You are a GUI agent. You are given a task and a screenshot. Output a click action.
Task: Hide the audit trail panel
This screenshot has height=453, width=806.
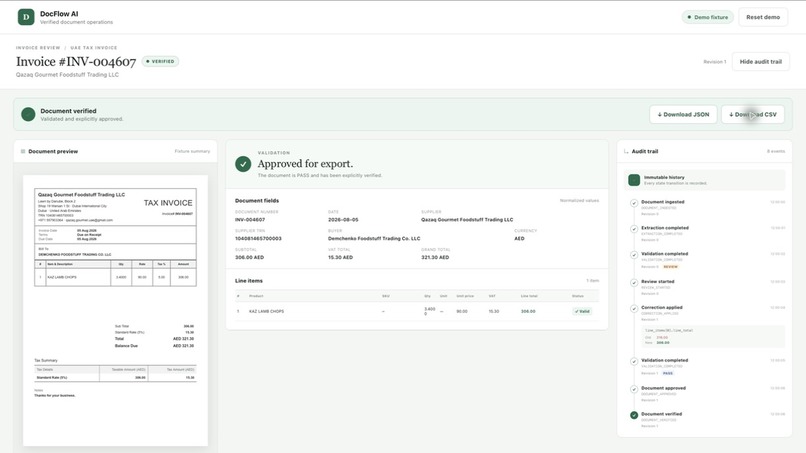click(x=760, y=62)
